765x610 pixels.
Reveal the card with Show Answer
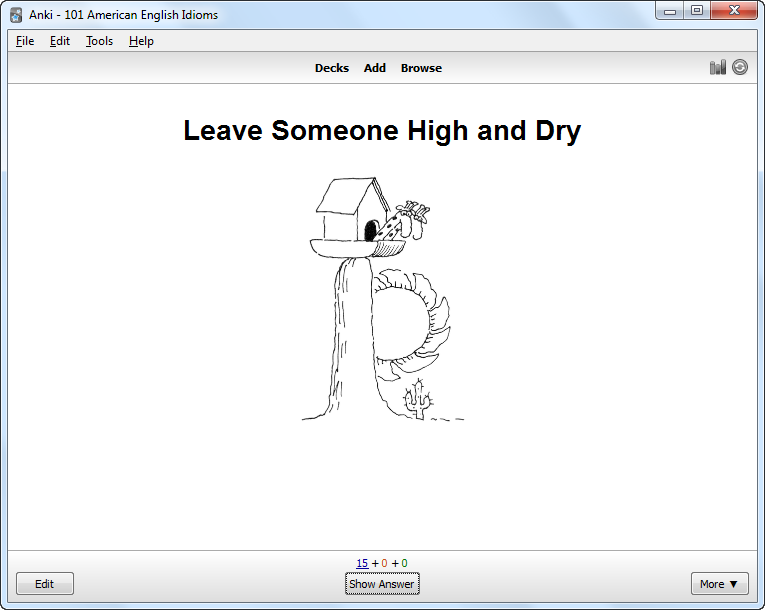click(382, 584)
